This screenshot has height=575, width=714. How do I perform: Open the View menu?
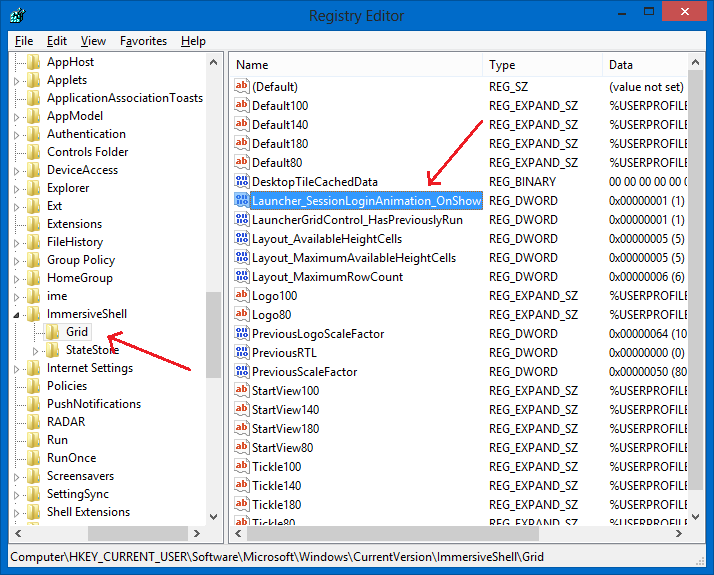93,41
